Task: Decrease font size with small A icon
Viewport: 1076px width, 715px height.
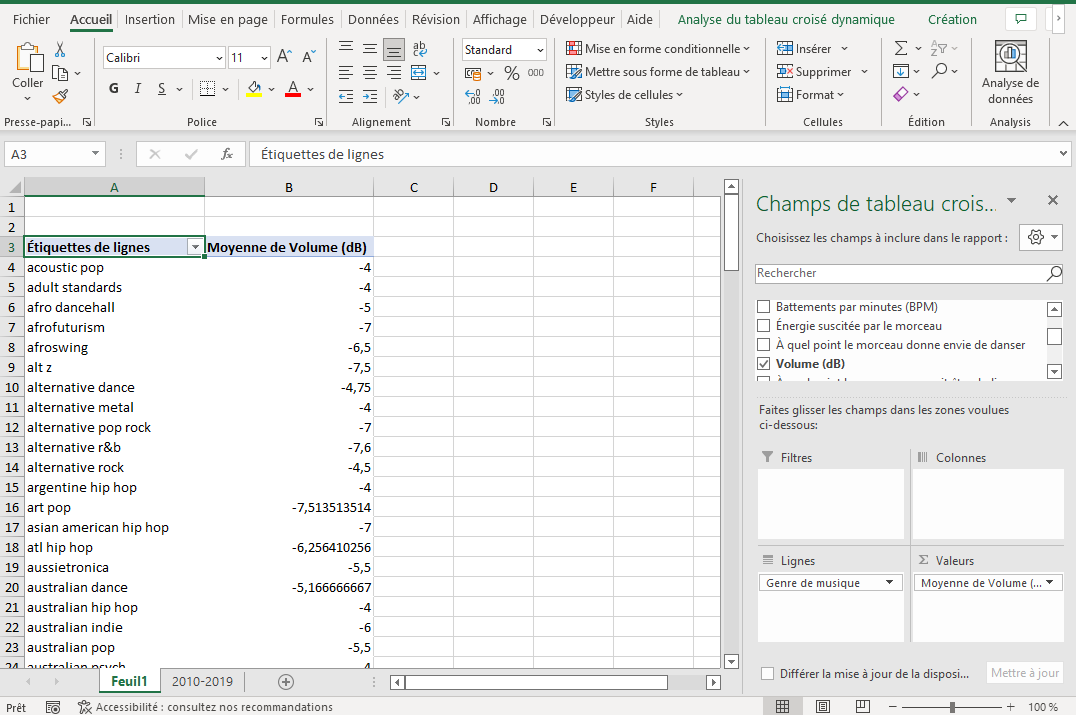Action: coord(309,57)
